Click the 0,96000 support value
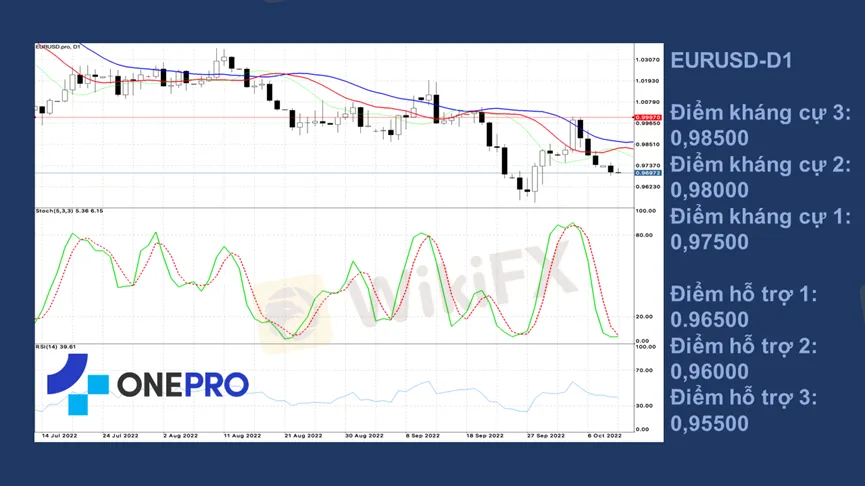The width and height of the screenshot is (865, 486). (709, 371)
